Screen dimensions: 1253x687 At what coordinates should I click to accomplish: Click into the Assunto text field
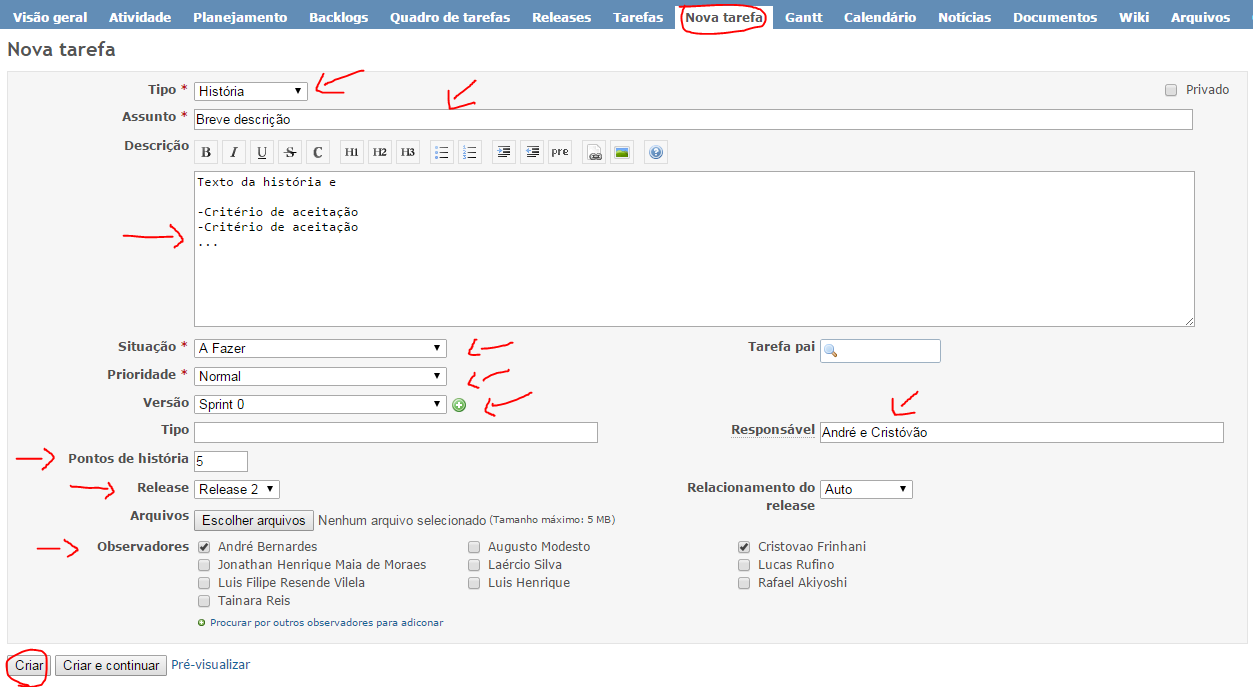tap(693, 119)
